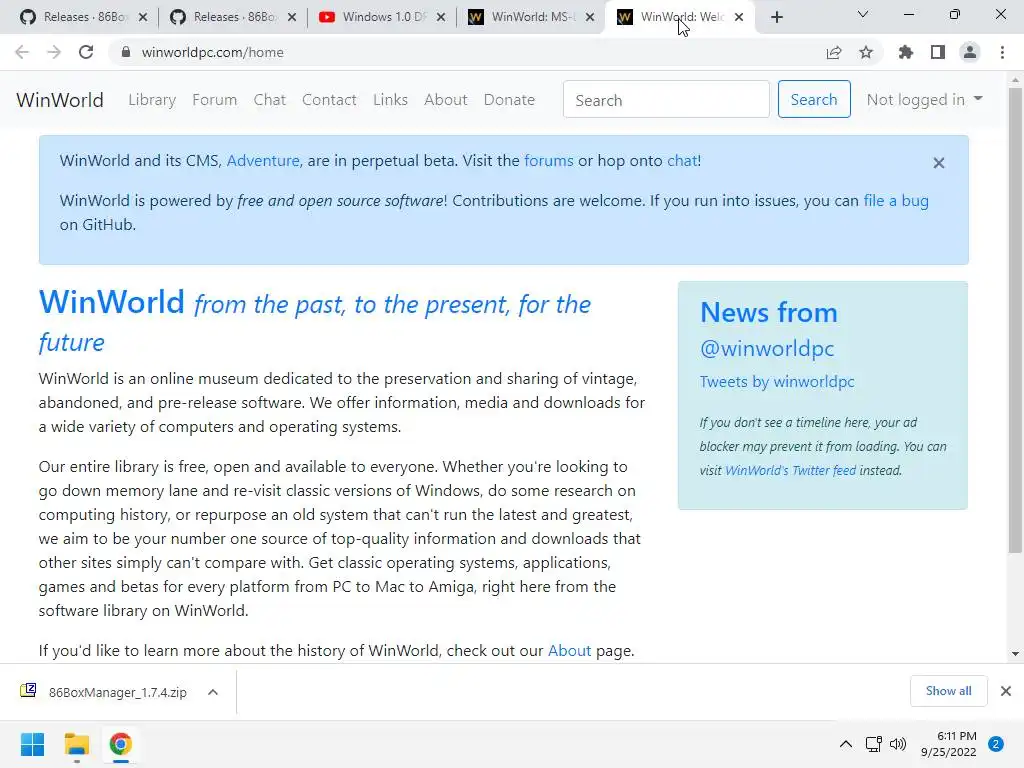The image size is (1024, 768).
Task: Follow the About link in paragraph
Action: tap(569, 650)
